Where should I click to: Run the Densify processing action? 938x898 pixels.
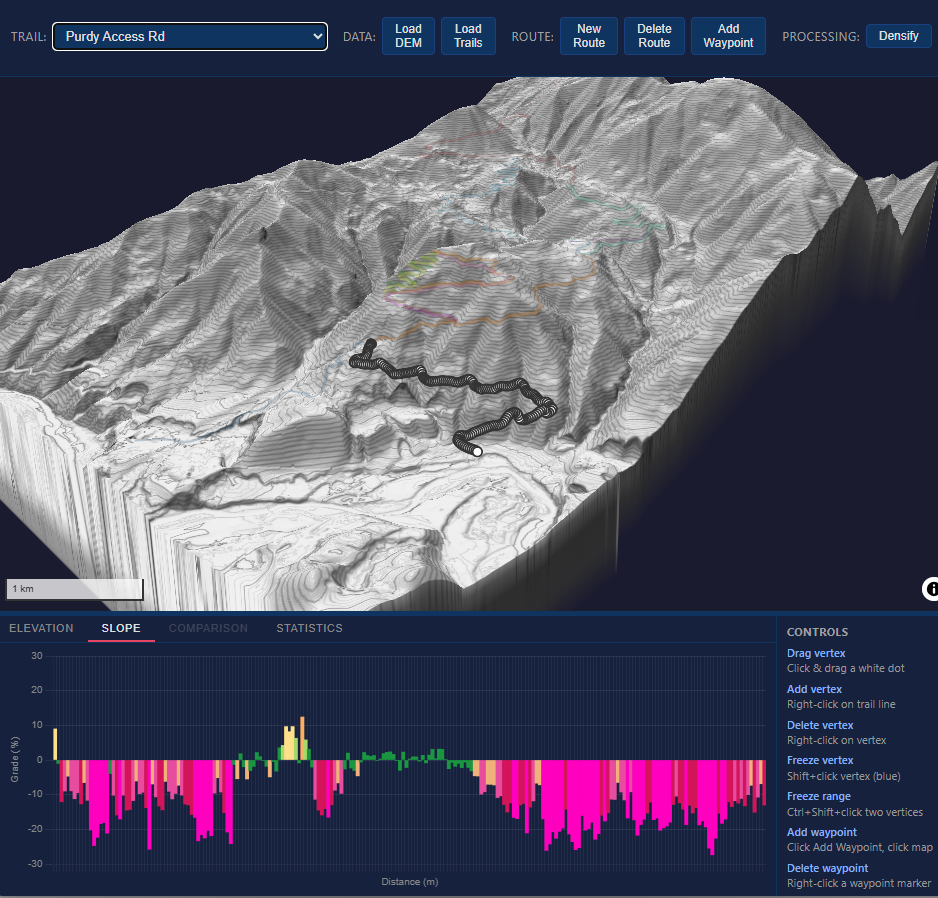tap(899, 35)
